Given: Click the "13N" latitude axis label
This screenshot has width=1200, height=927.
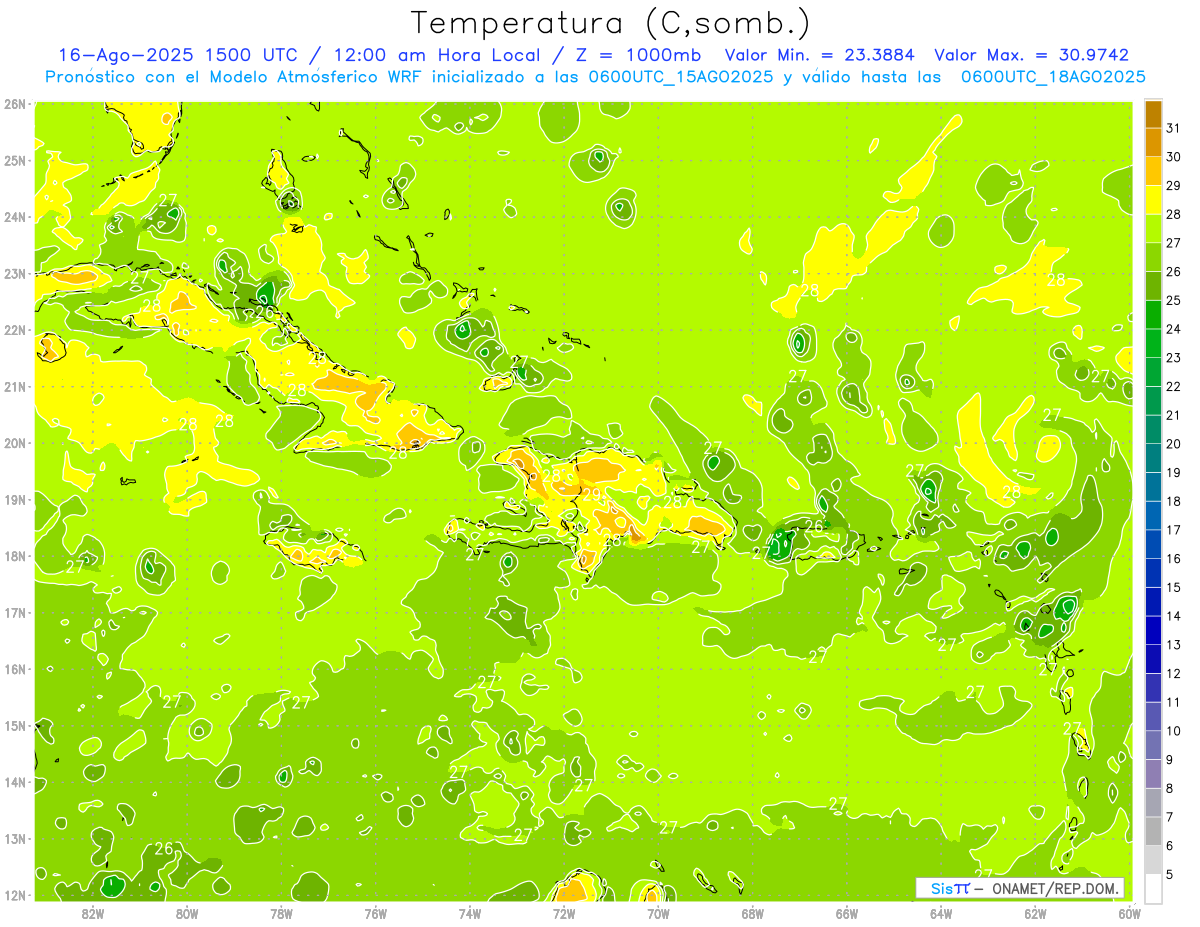Looking at the screenshot, I should [14, 838].
